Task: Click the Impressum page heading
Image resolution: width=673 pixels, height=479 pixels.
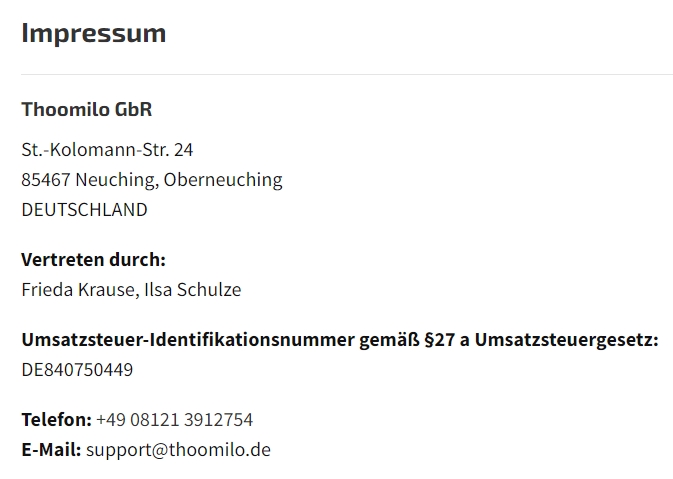Action: [93, 33]
